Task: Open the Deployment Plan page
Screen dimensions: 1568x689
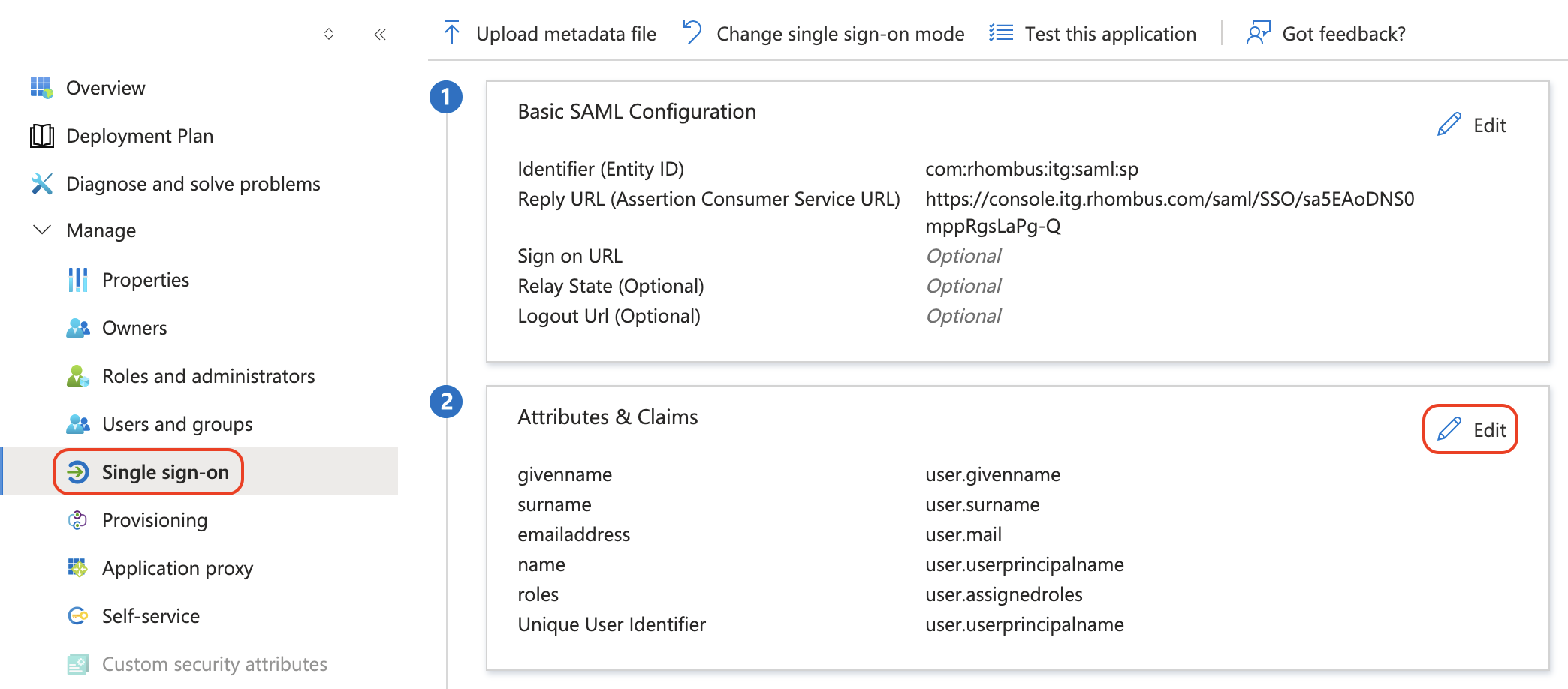Action: click(140, 136)
